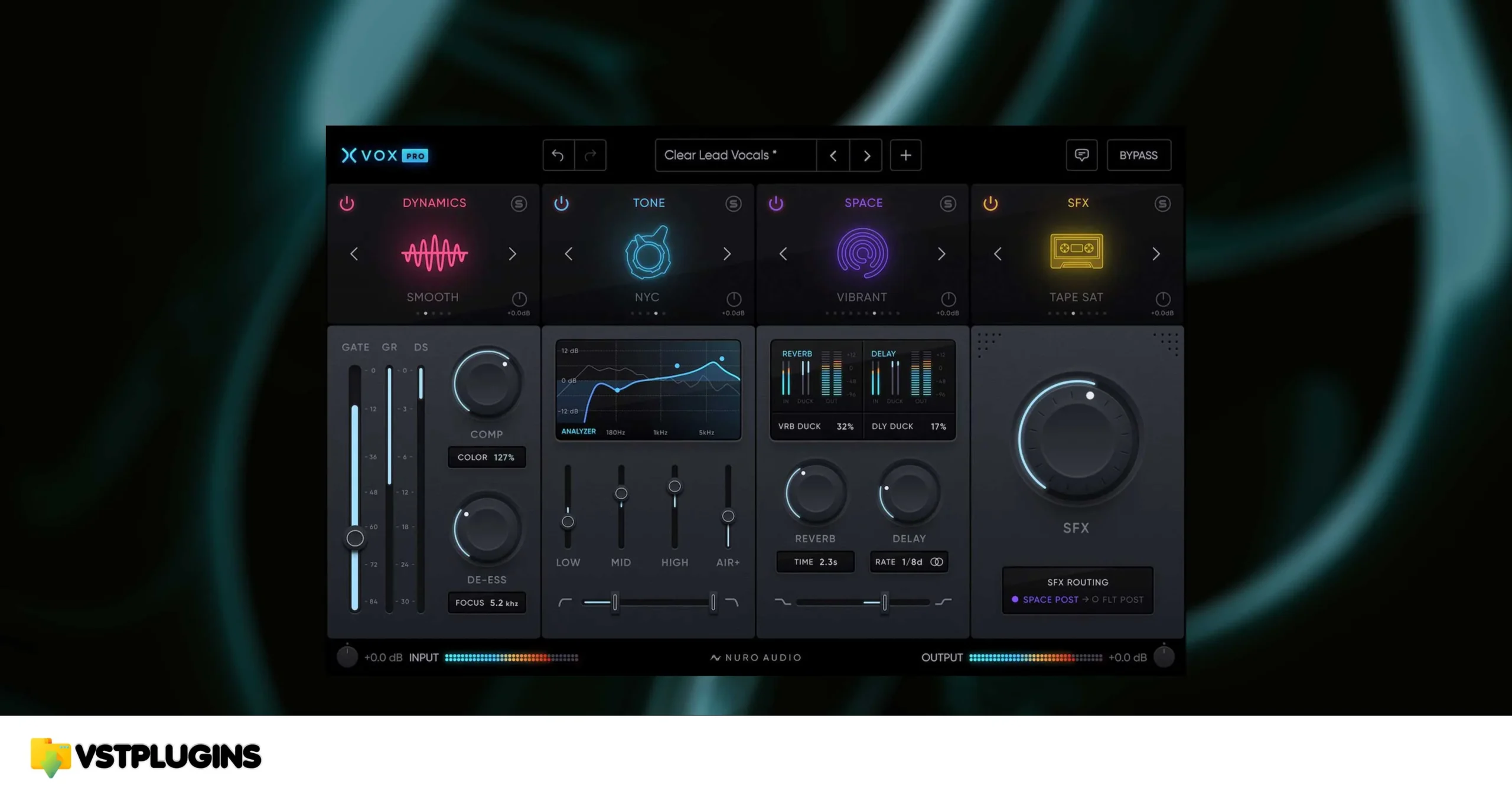Click the ANALYZER label in EQ display
This screenshot has height=801, width=1512.
(578, 431)
